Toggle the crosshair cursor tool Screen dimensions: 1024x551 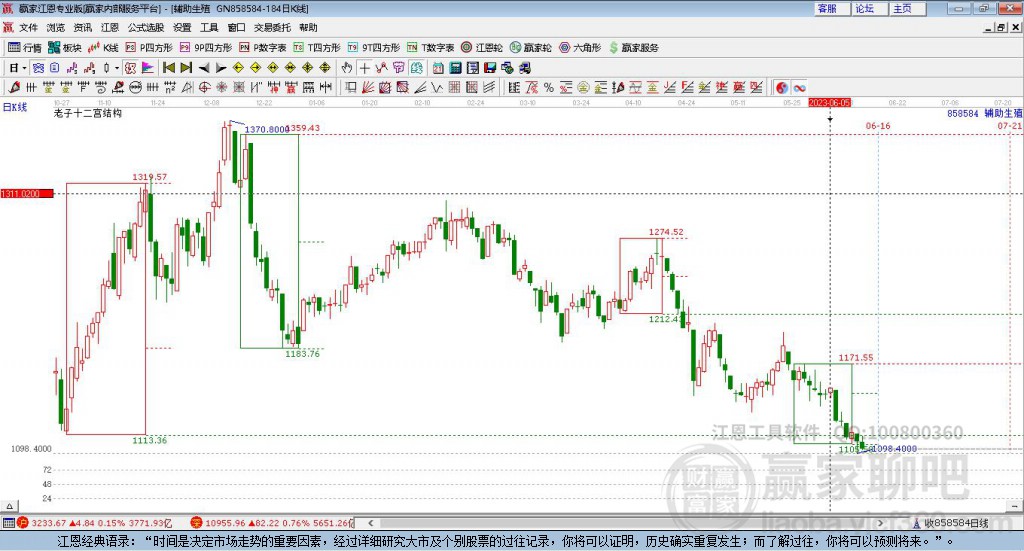tap(364, 68)
